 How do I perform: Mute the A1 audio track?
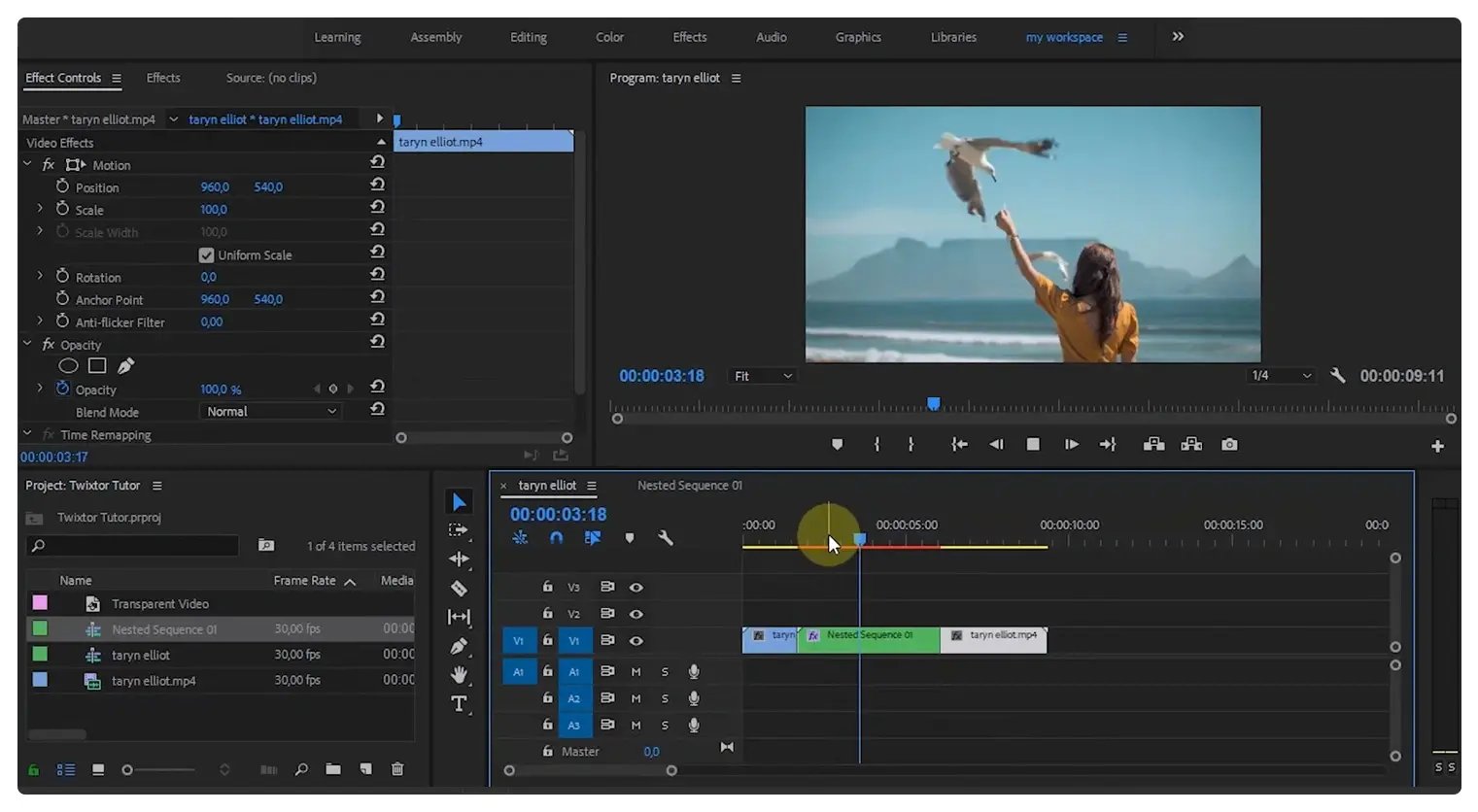tap(636, 671)
